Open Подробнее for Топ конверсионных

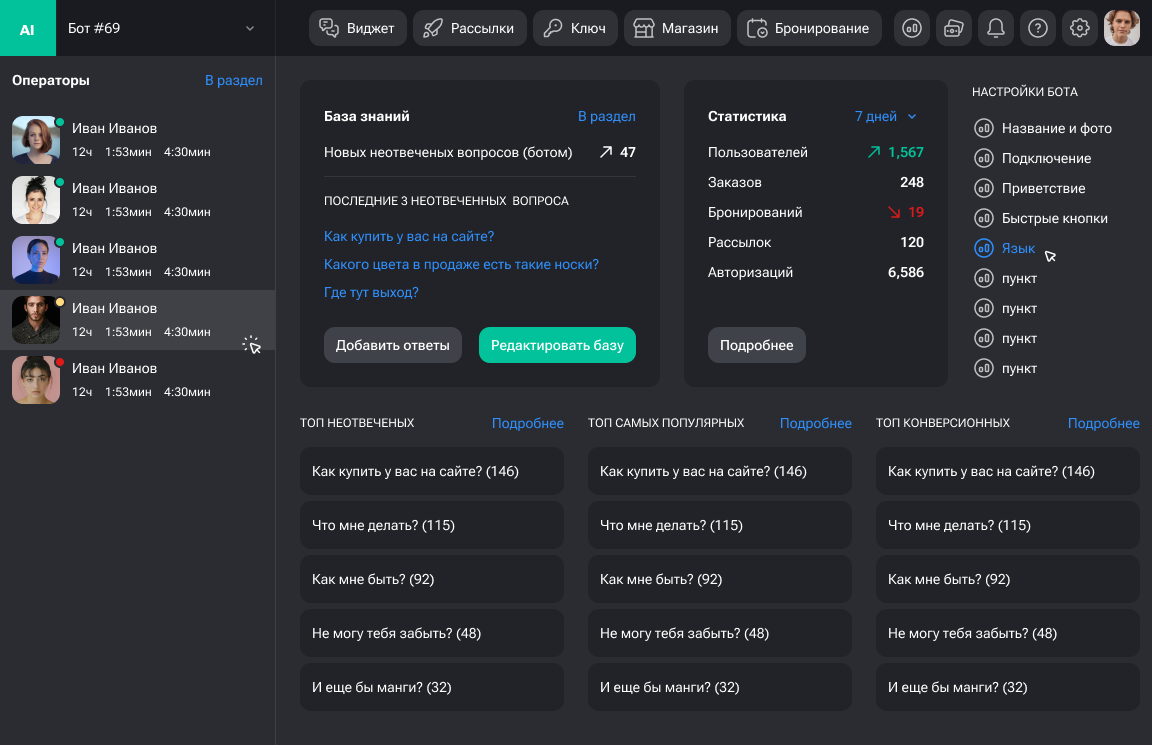pyautogui.click(x=1104, y=423)
